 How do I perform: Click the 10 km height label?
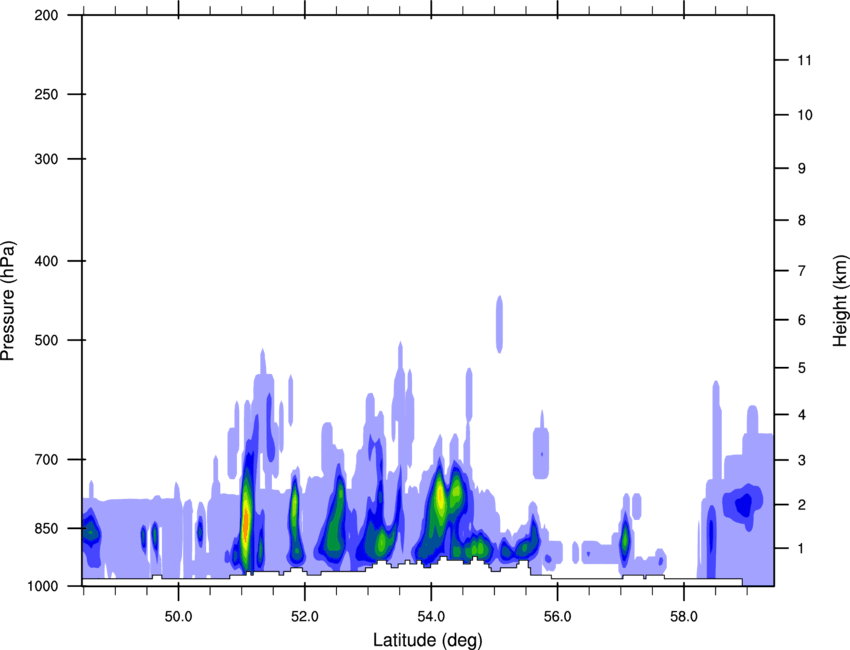(x=805, y=115)
